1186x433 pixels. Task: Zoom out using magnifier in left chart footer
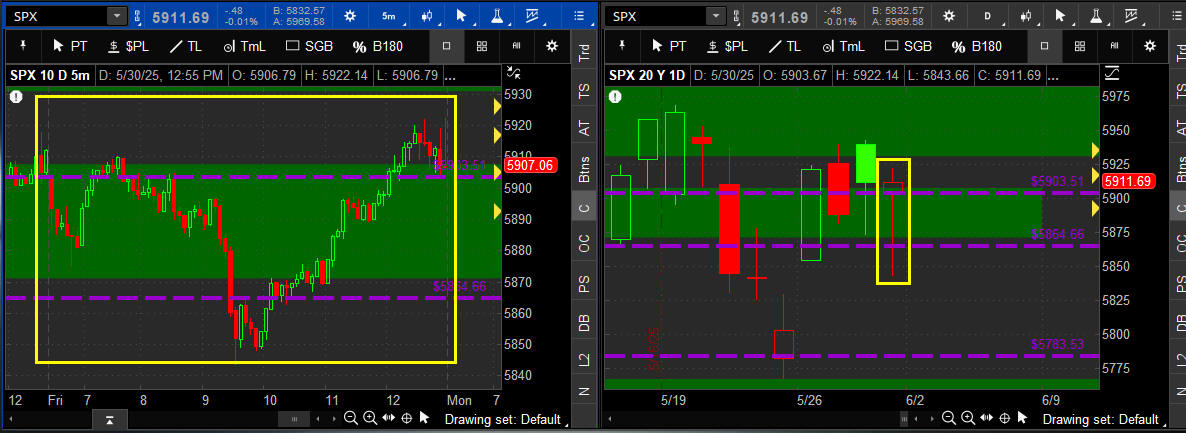(x=350, y=419)
